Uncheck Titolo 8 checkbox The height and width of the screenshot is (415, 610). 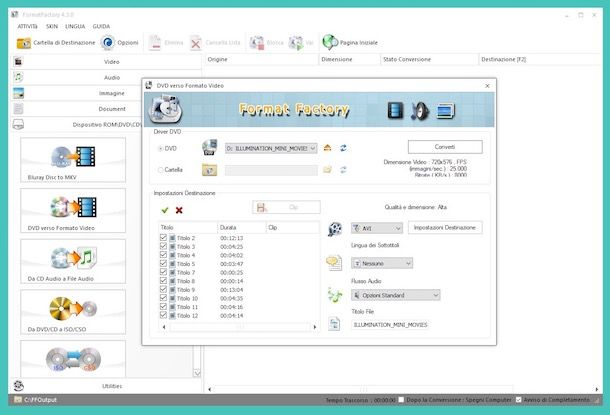pyautogui.click(x=163, y=281)
